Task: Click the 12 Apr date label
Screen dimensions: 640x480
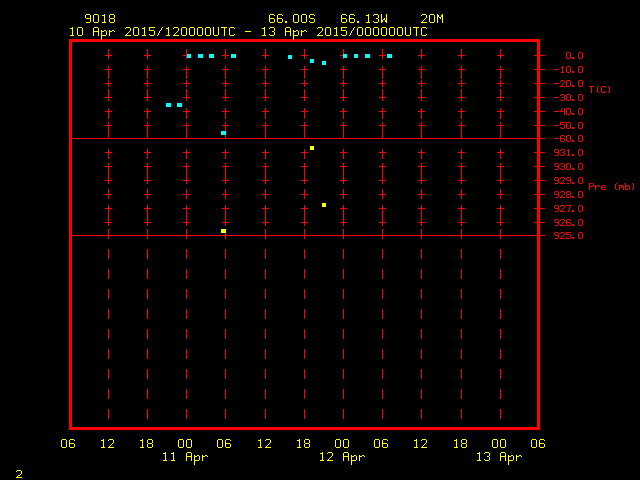Action: [341, 457]
